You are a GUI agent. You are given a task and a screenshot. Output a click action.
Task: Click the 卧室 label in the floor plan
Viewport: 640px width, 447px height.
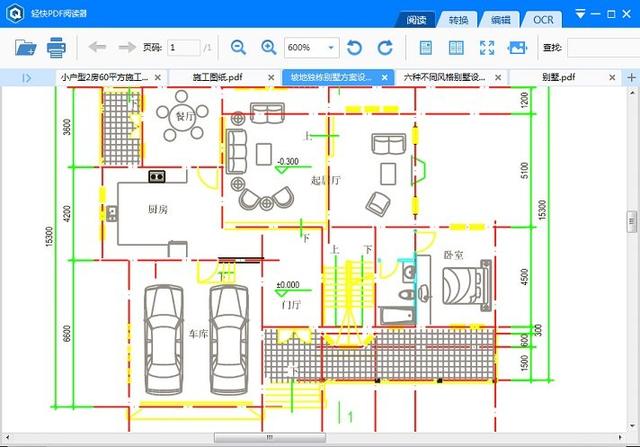point(453,255)
